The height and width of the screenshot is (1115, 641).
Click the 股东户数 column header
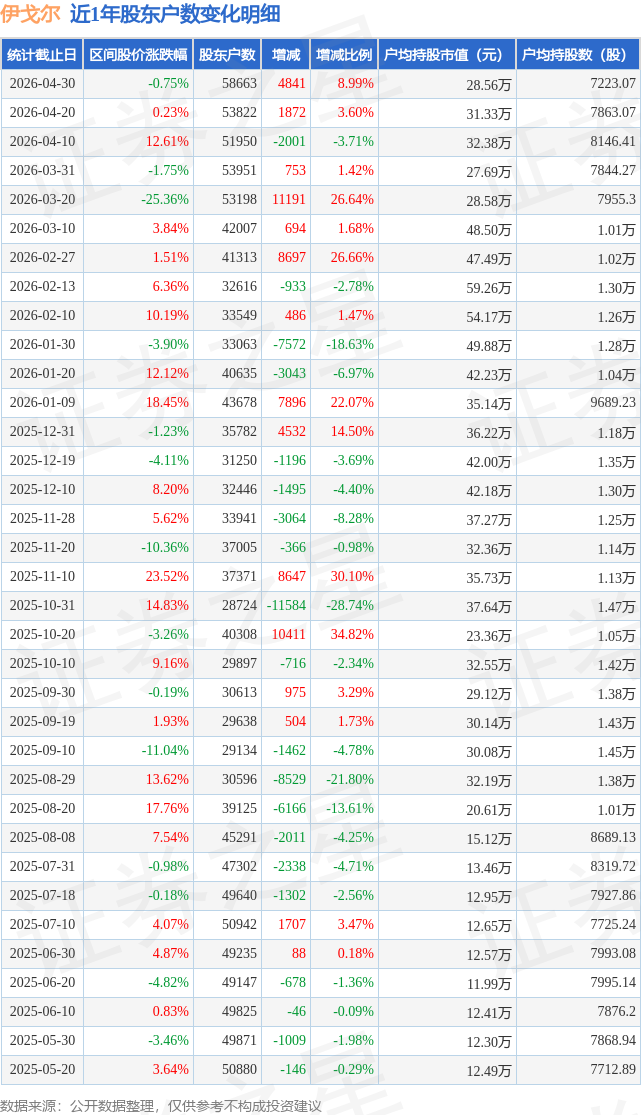227,55
